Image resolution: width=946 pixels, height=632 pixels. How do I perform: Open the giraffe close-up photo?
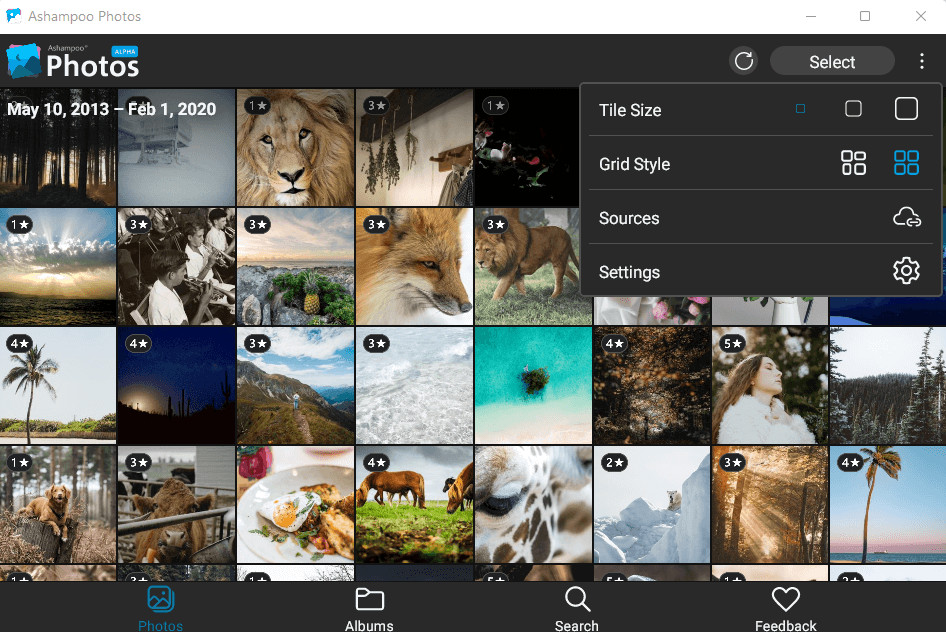tap(533, 504)
